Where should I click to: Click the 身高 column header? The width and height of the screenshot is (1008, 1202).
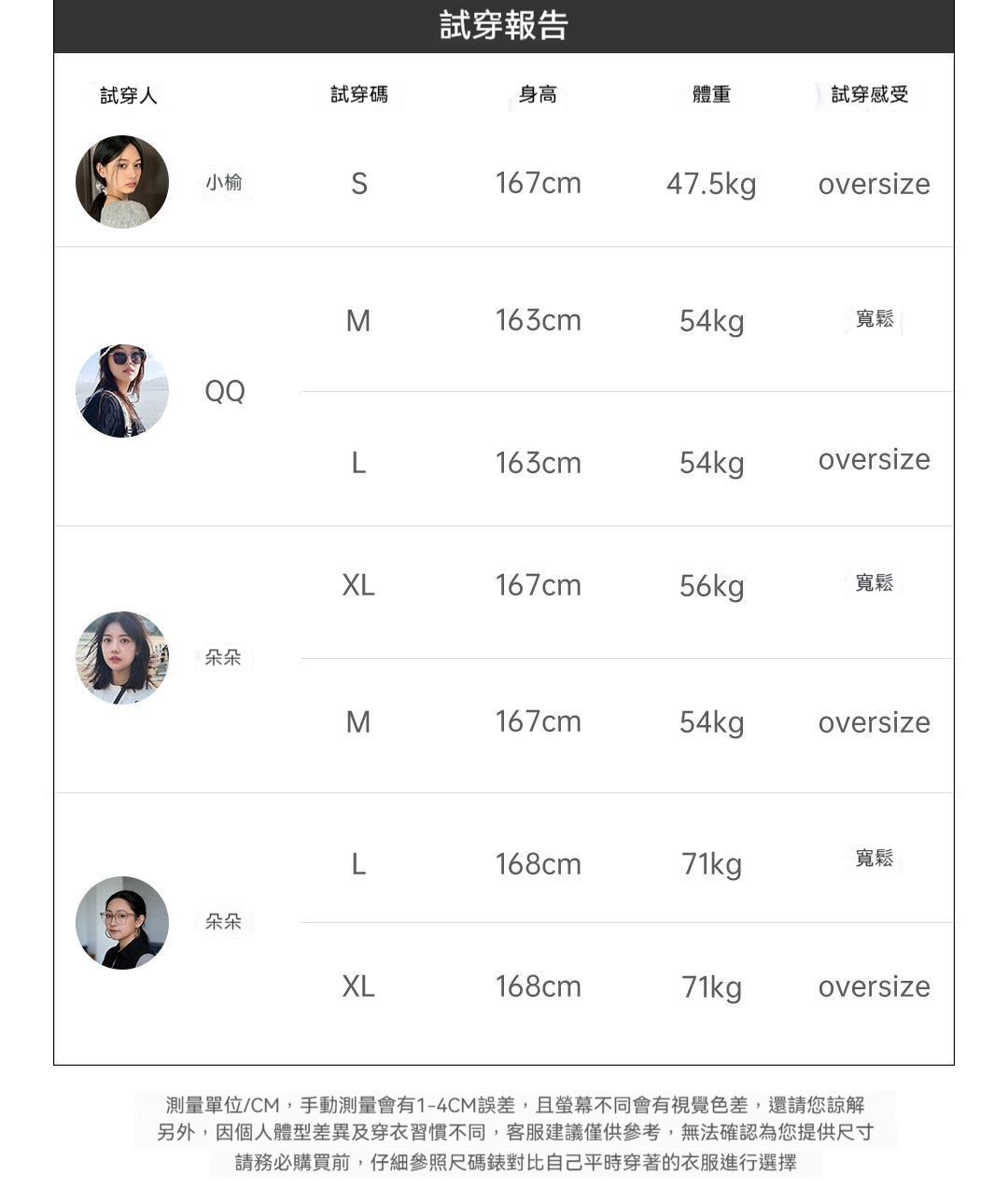538,94
